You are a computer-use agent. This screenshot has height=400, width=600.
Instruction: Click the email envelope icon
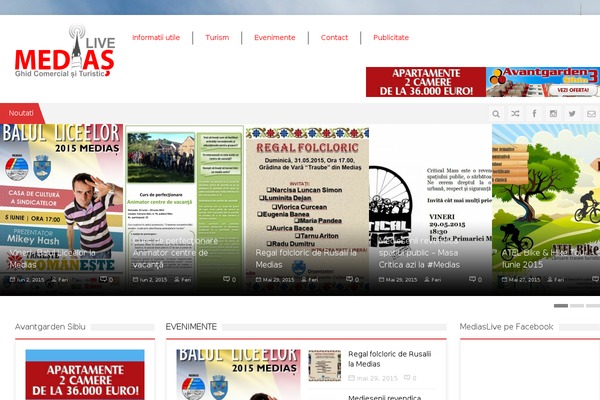(591, 114)
